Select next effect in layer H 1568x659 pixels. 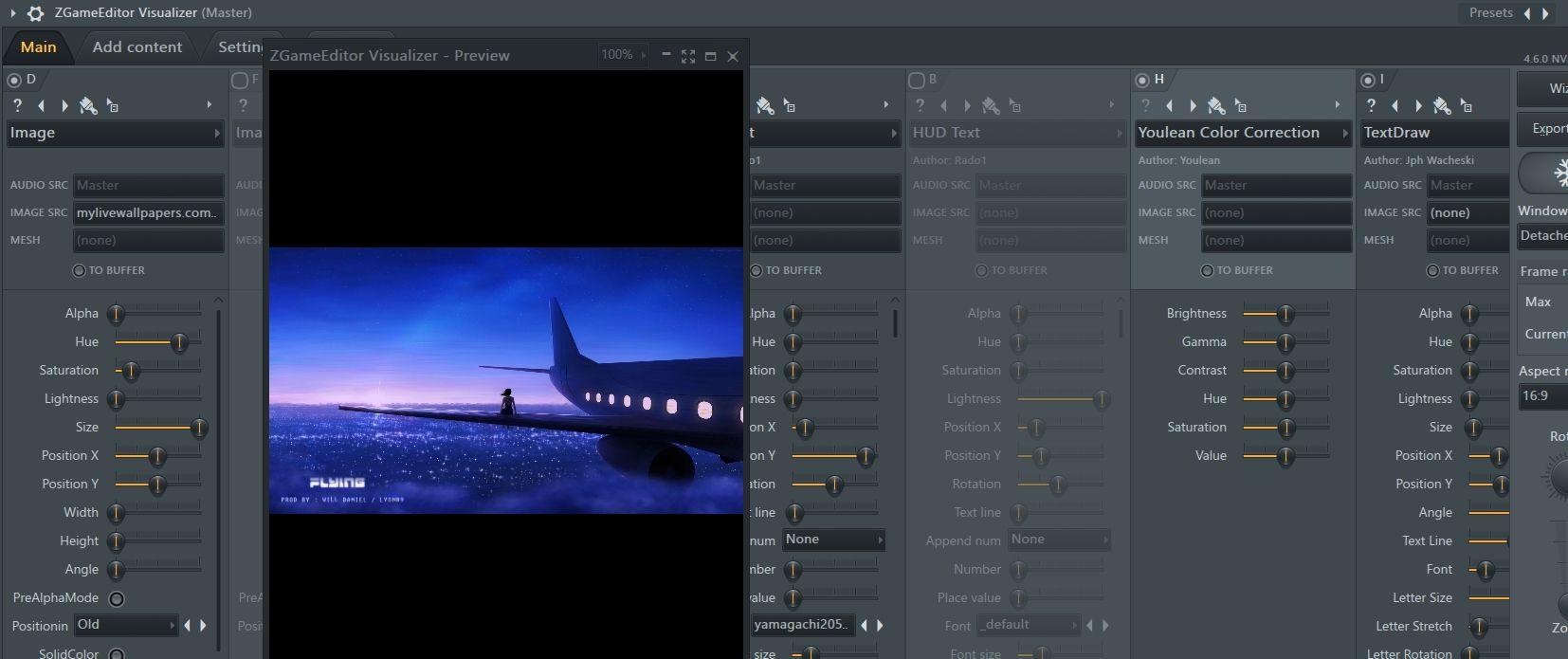pyautogui.click(x=1193, y=105)
